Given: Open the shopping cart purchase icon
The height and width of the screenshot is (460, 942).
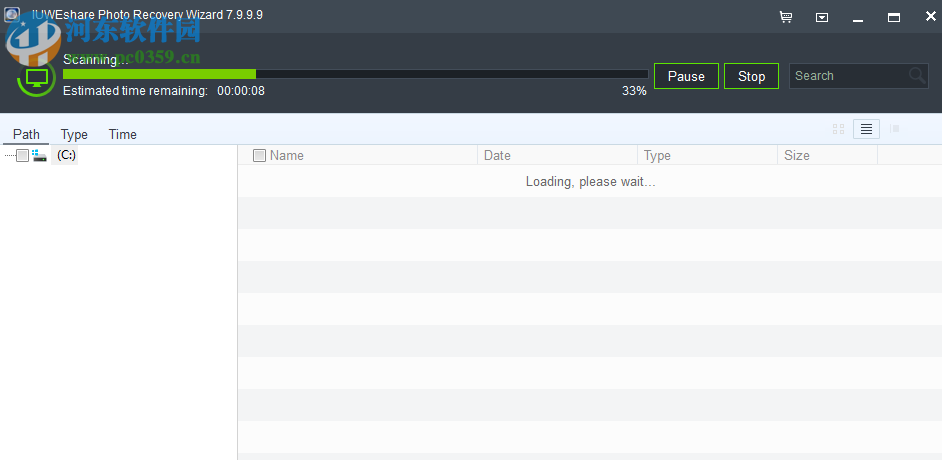Looking at the screenshot, I should pos(786,17).
